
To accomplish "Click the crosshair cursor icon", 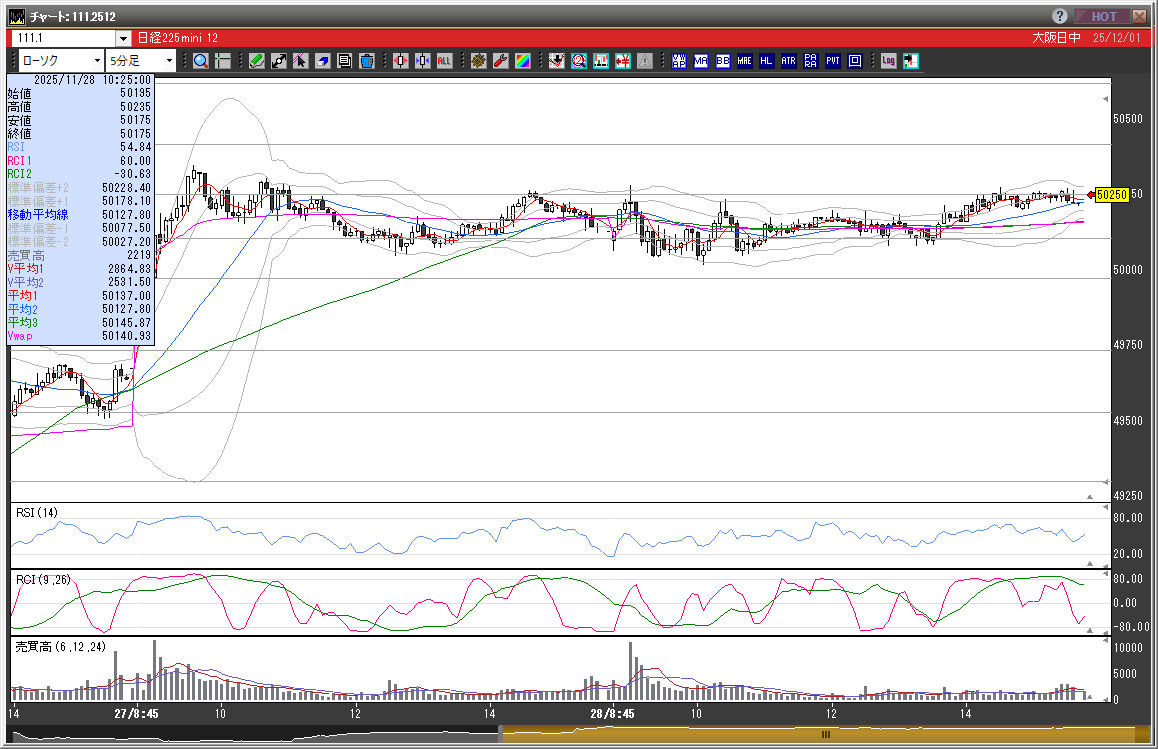I will click(x=222, y=61).
